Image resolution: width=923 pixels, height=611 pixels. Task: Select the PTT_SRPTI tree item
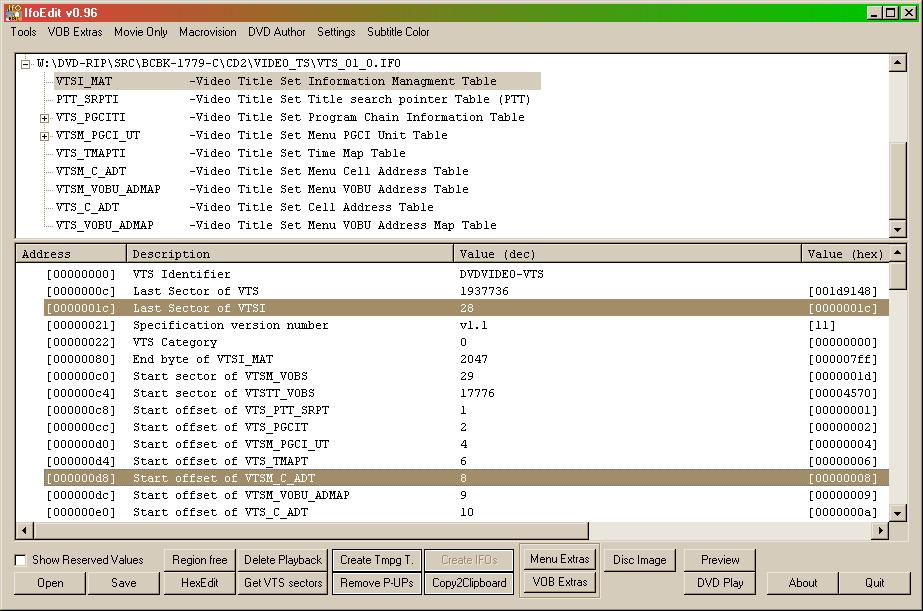coord(293,99)
